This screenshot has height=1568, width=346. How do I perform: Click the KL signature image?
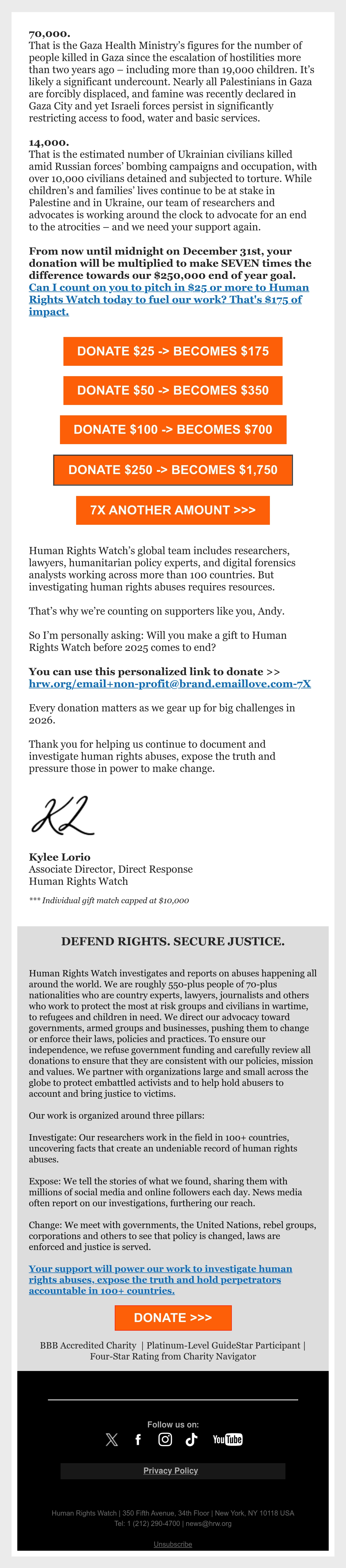click(63, 815)
